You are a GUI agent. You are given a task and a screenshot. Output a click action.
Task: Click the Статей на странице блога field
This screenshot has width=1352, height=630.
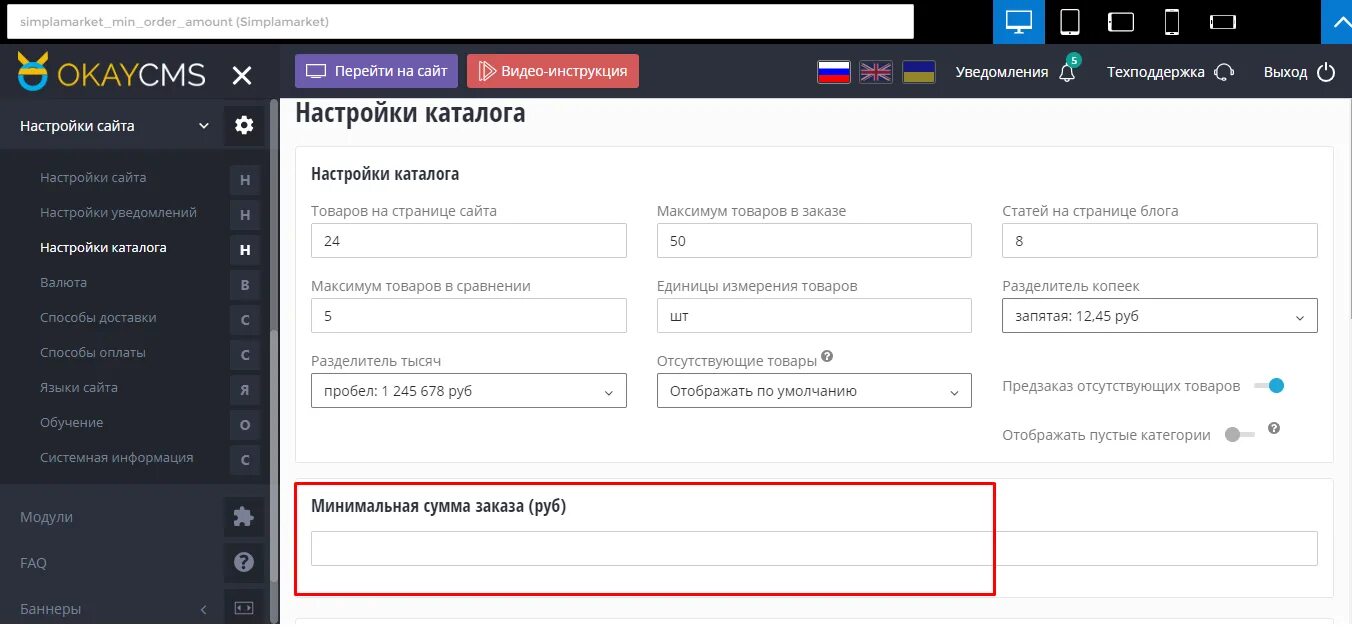pyautogui.click(x=1160, y=241)
